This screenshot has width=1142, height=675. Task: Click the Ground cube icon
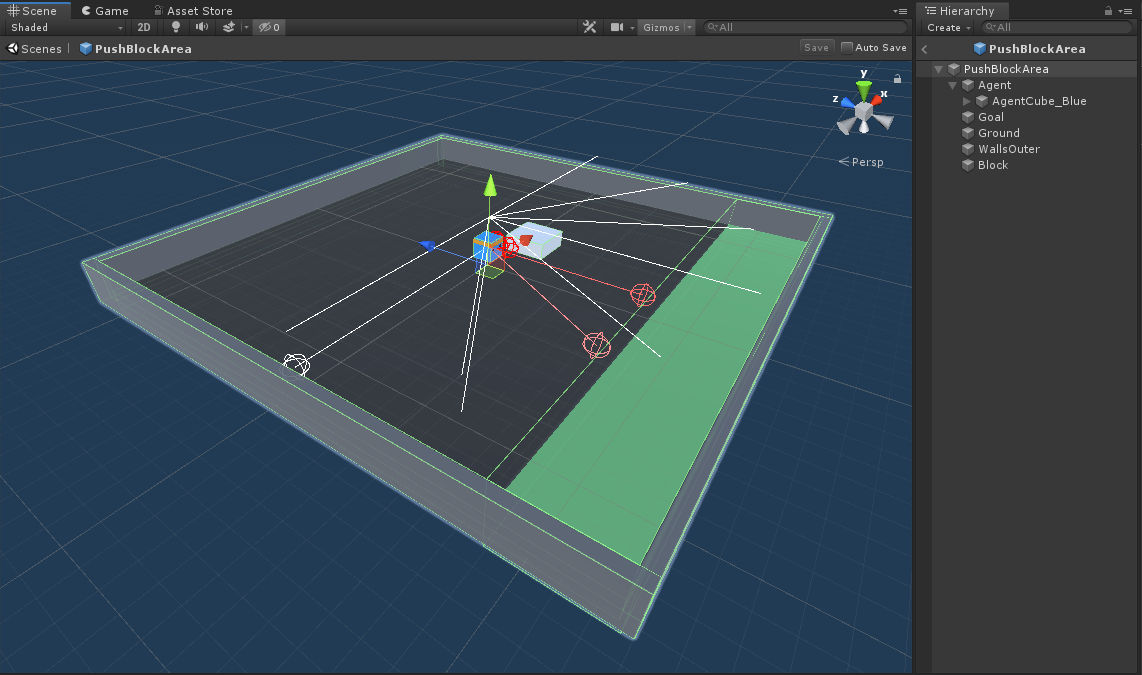pos(968,133)
